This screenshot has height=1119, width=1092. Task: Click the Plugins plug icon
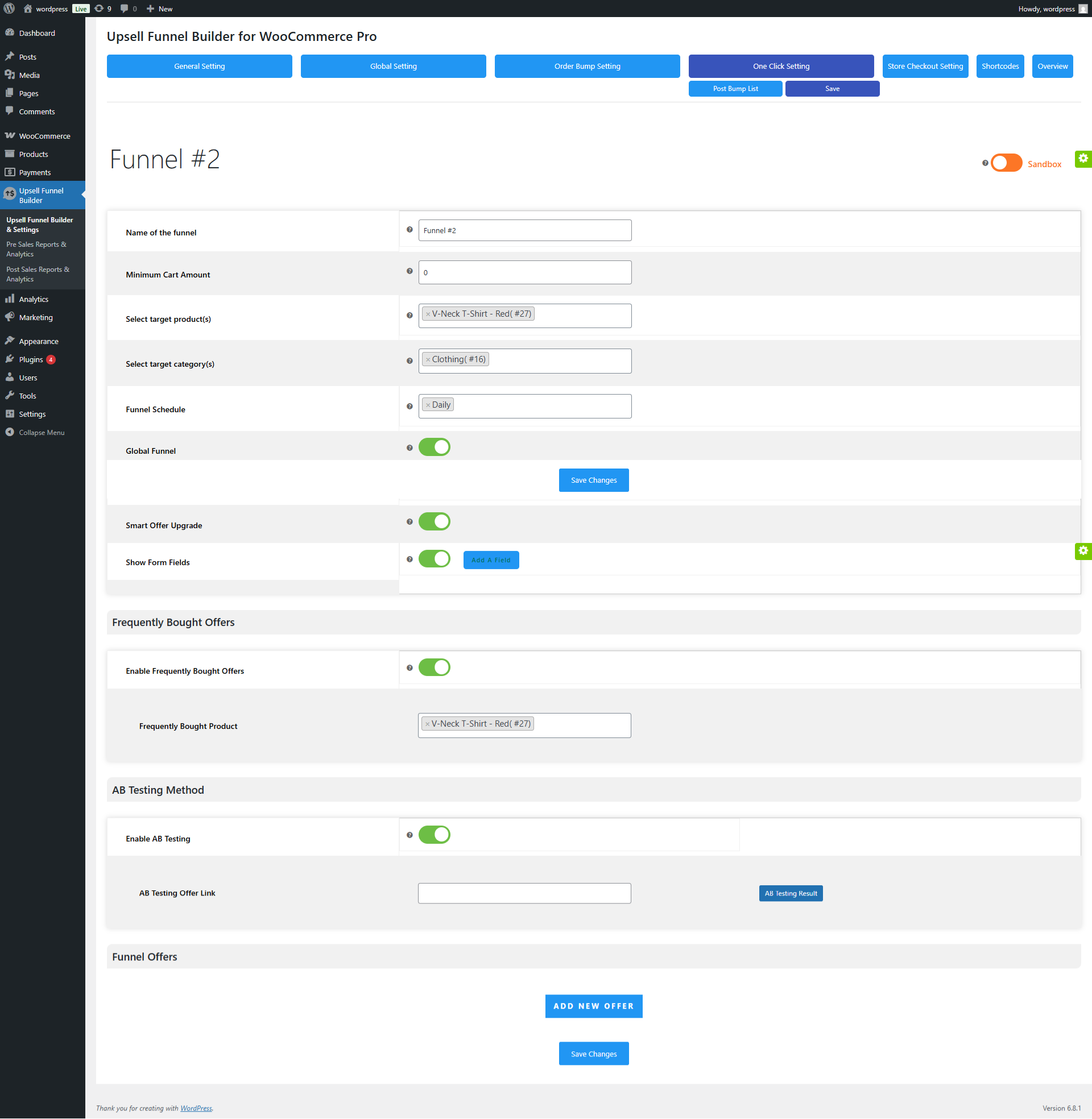tap(10, 359)
